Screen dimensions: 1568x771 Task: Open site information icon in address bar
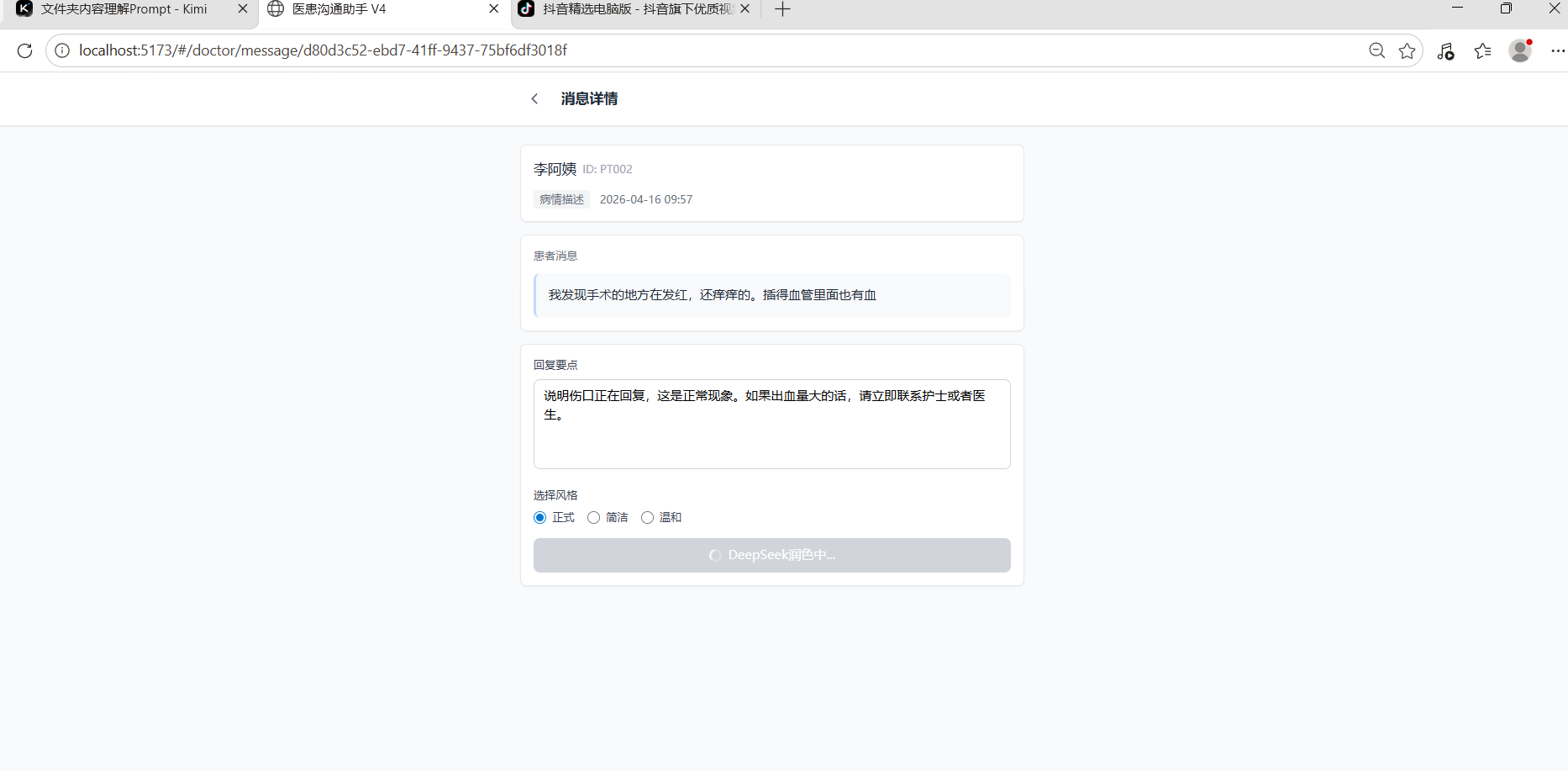[x=62, y=50]
